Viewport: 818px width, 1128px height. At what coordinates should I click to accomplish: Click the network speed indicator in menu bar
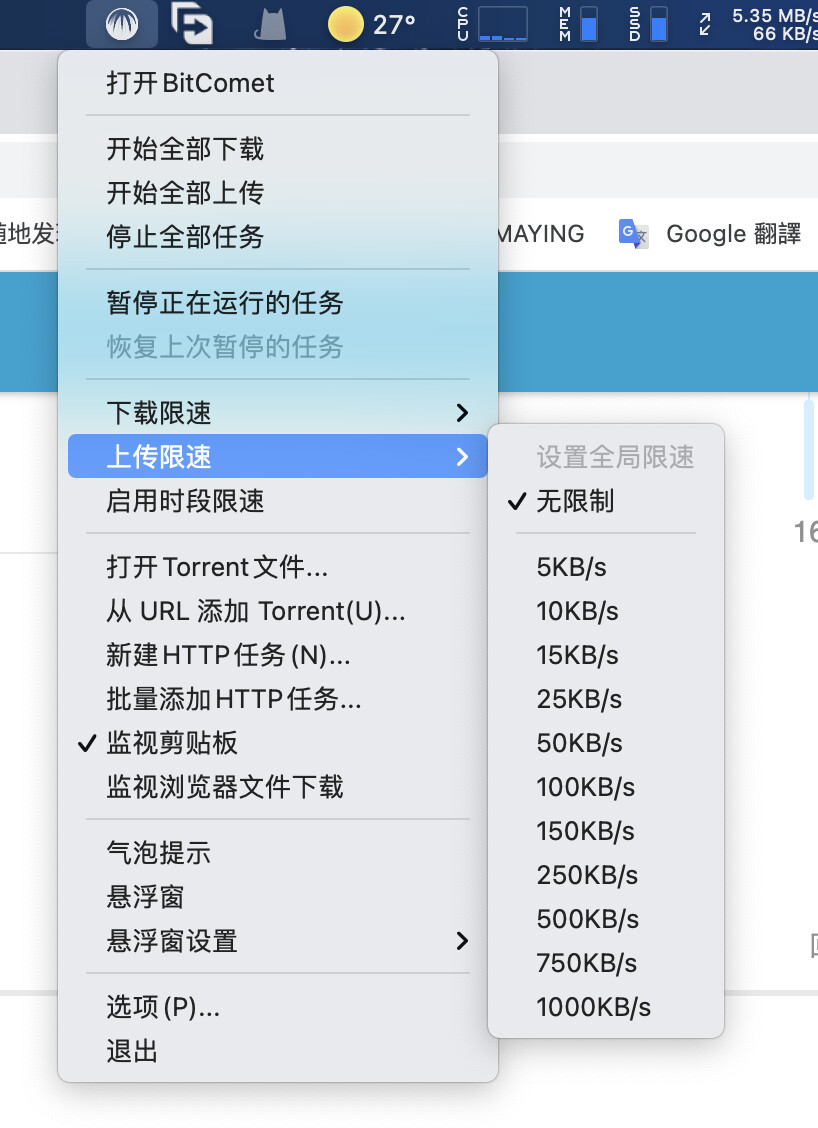[758, 24]
